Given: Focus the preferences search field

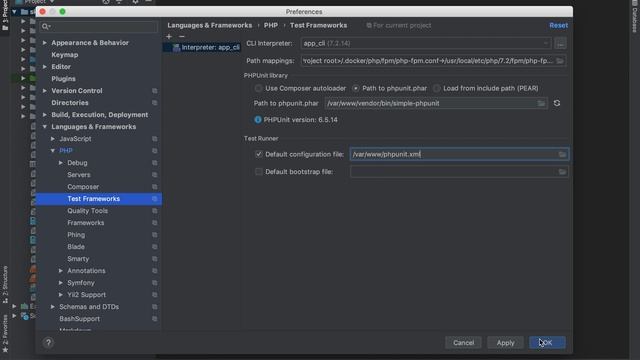Looking at the screenshot, I should (x=98, y=27).
